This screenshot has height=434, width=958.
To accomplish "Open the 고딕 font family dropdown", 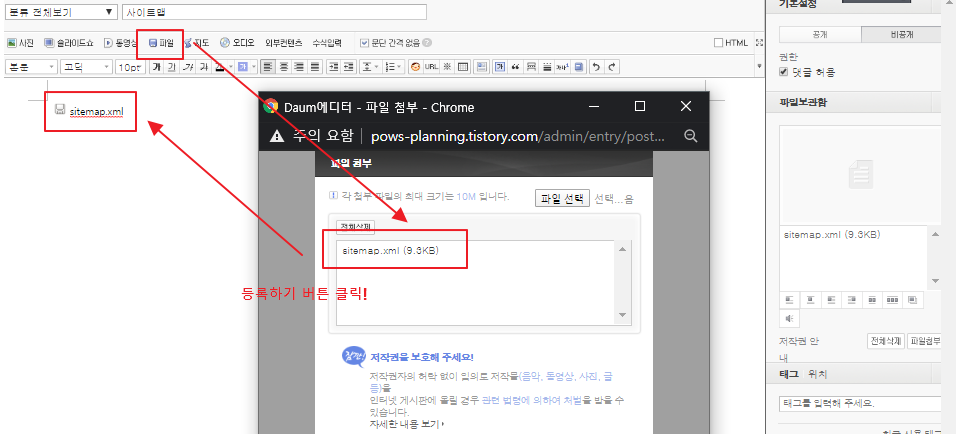I will (86, 67).
